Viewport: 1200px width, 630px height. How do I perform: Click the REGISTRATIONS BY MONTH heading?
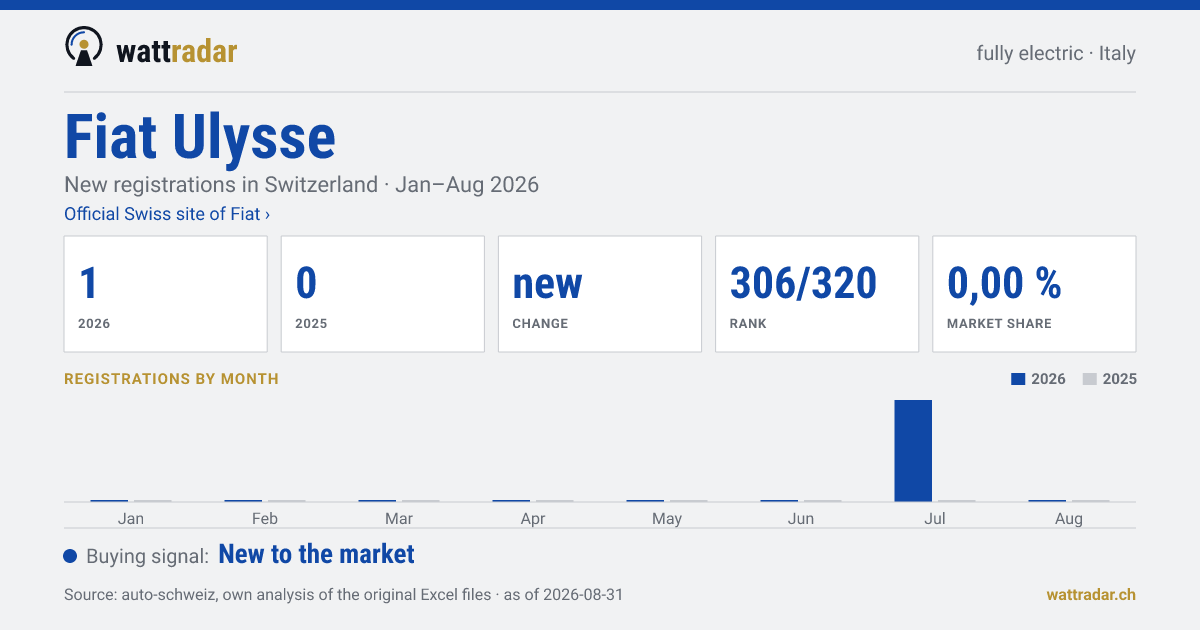(x=171, y=379)
